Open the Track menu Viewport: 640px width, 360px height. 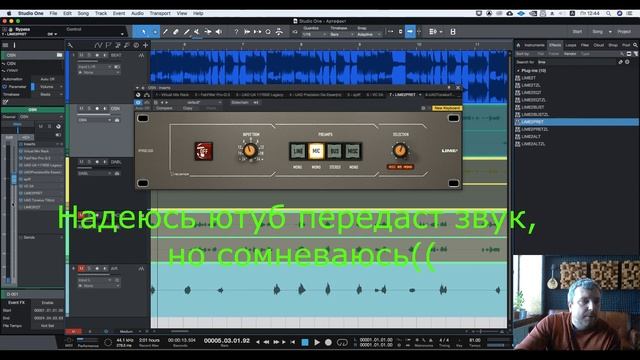tap(101, 13)
